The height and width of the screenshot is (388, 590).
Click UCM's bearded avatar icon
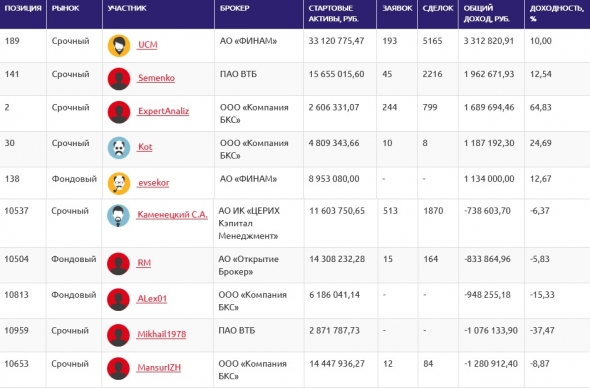pyautogui.click(x=119, y=46)
